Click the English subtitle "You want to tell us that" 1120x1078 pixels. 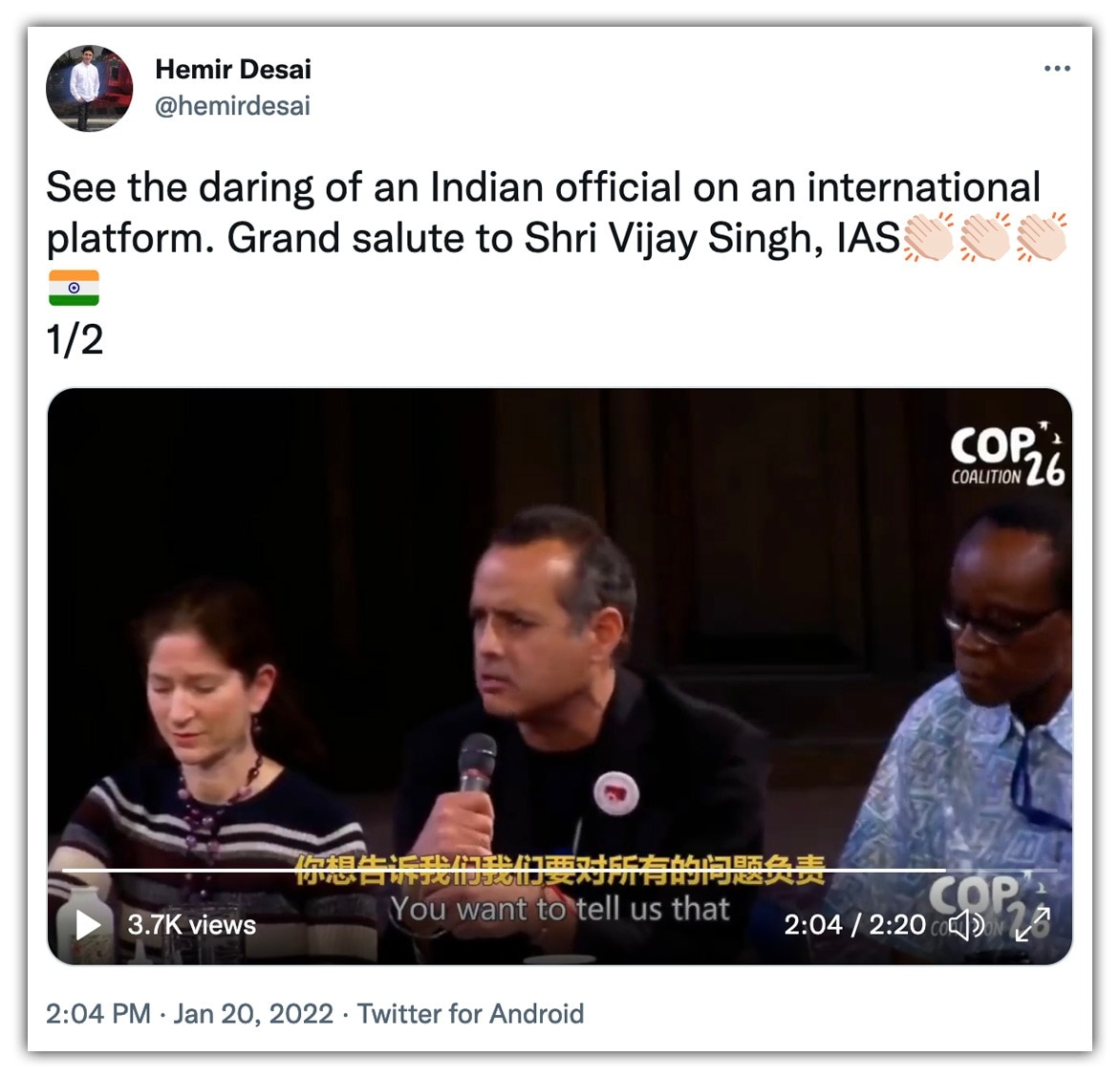click(559, 909)
